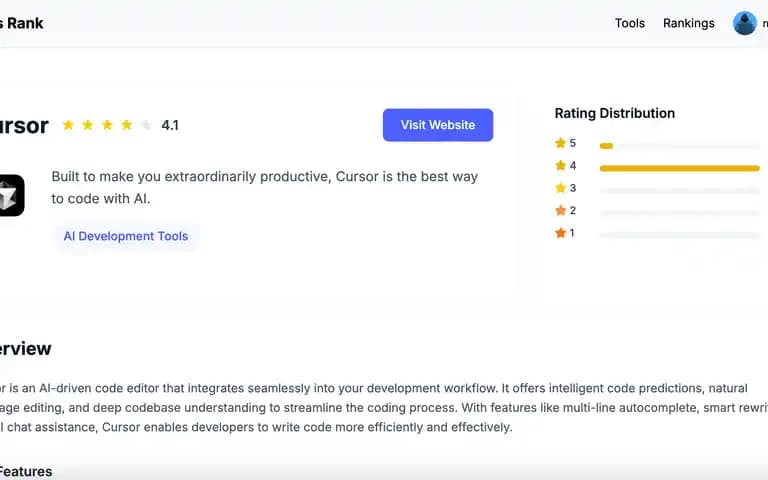Click the fifth grey rating star
Viewport: 768px width, 480px height.
coord(146,125)
